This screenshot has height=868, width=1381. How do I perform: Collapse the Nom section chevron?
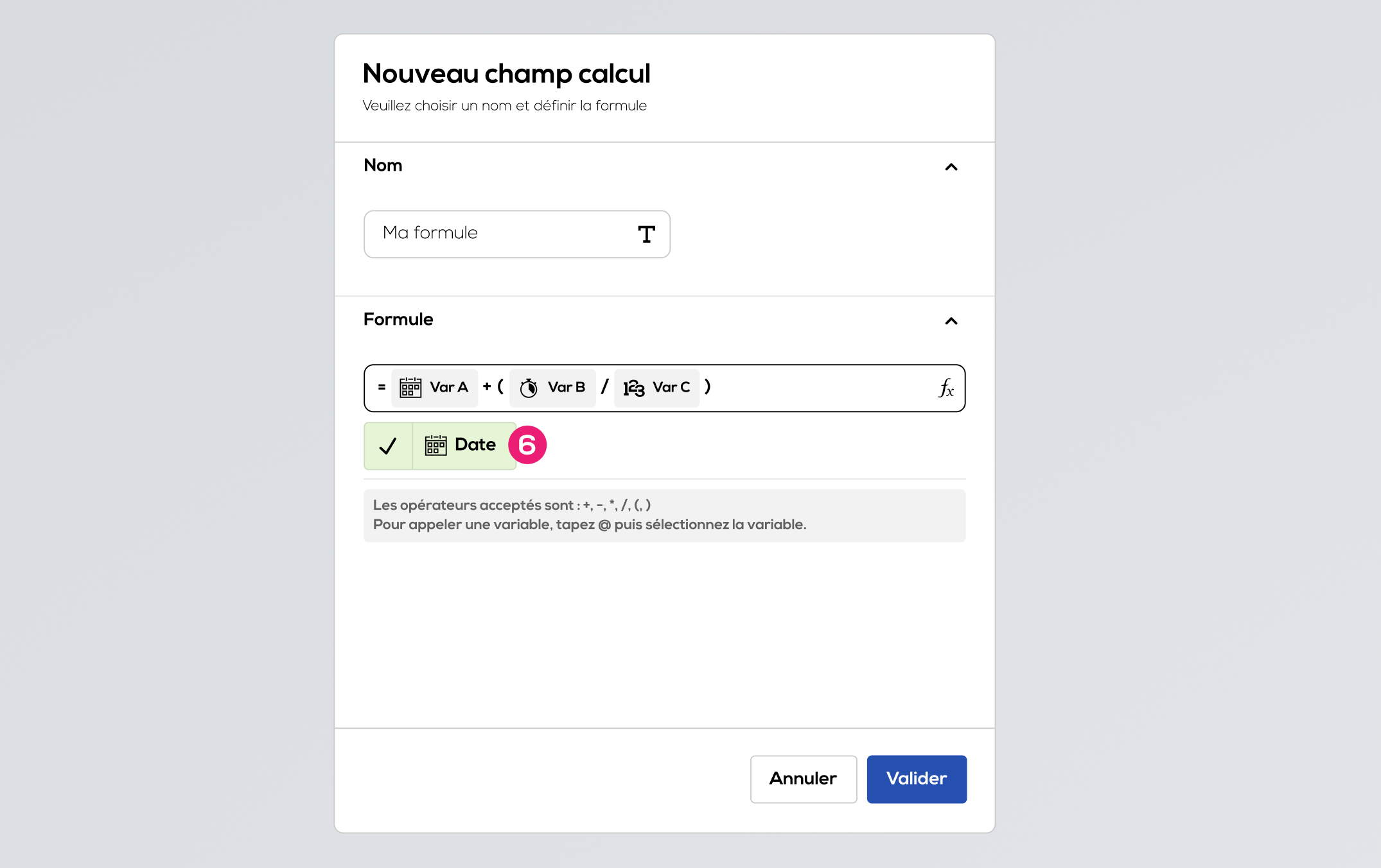point(951,167)
